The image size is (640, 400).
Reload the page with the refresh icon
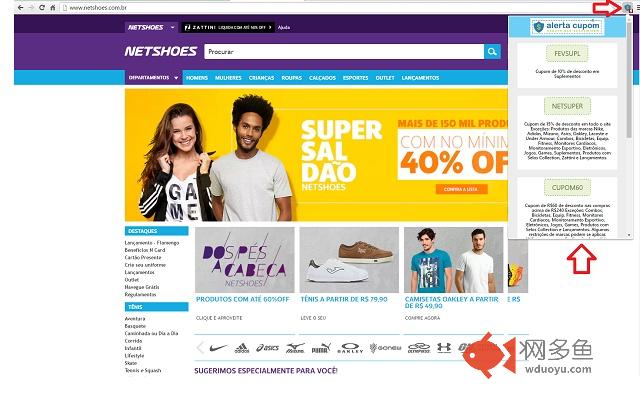point(42,7)
